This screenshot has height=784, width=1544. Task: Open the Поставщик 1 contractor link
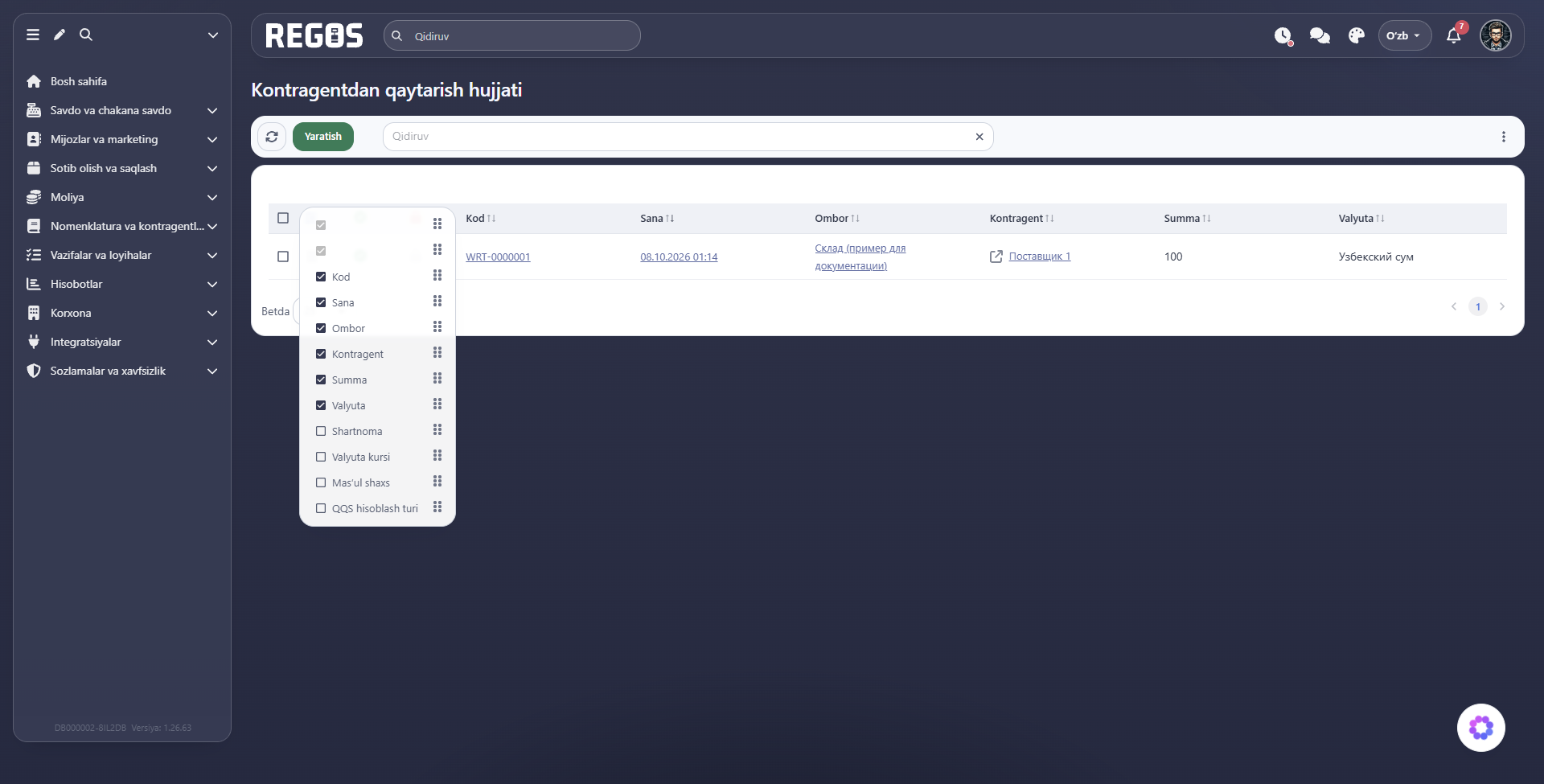[x=1040, y=257]
